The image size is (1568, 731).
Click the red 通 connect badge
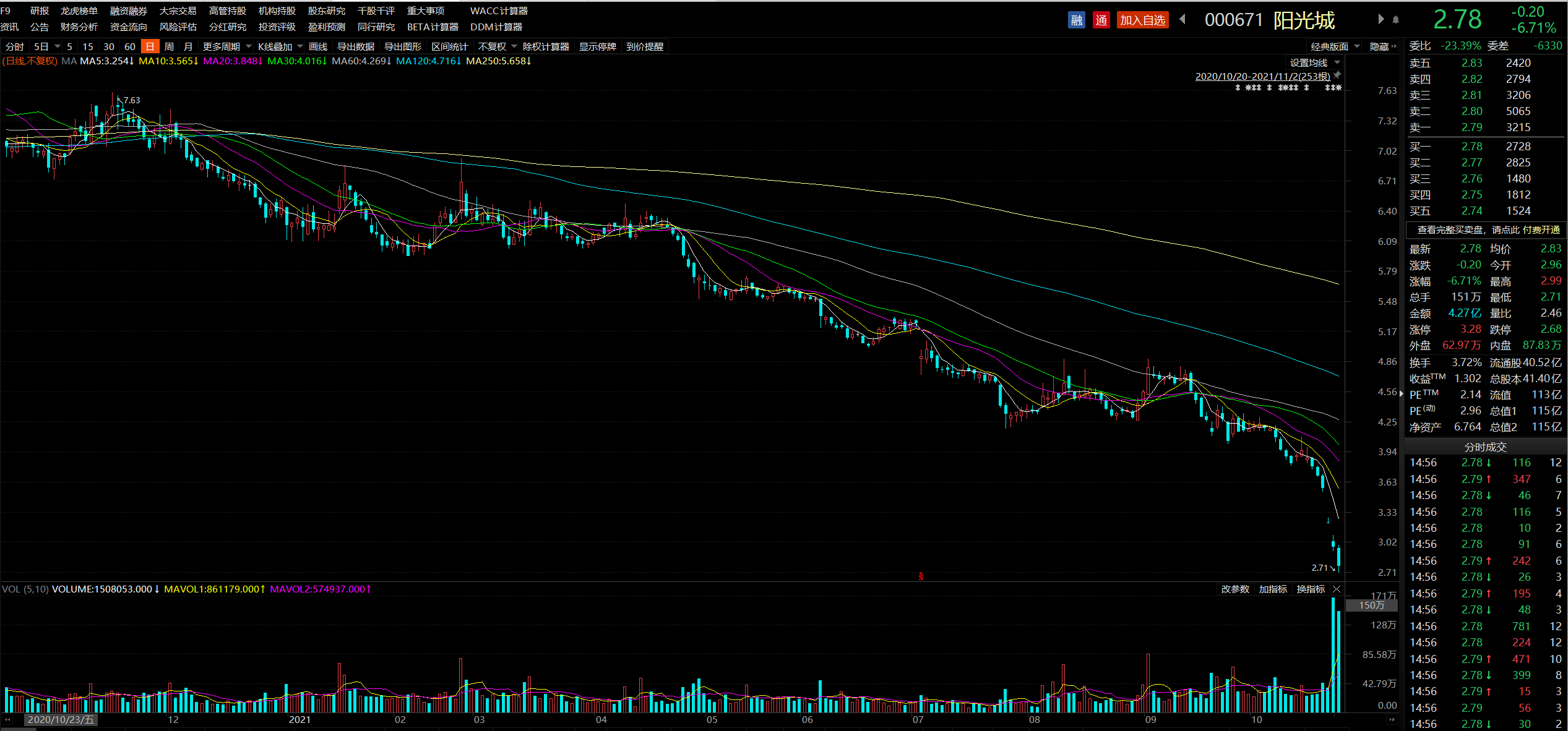pos(1101,20)
